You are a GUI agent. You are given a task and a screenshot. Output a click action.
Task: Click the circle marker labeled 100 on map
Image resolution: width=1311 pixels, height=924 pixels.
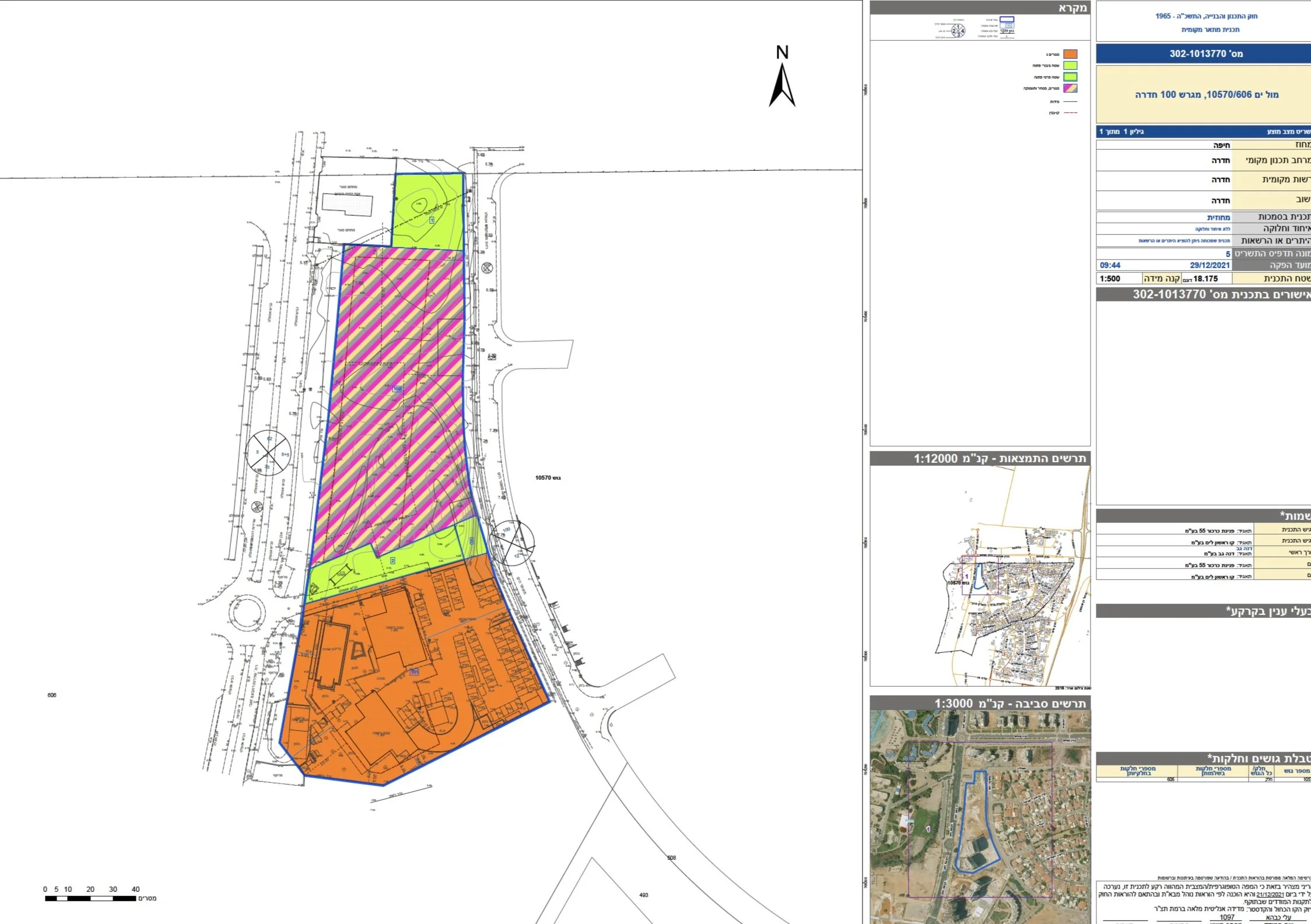click(x=511, y=543)
